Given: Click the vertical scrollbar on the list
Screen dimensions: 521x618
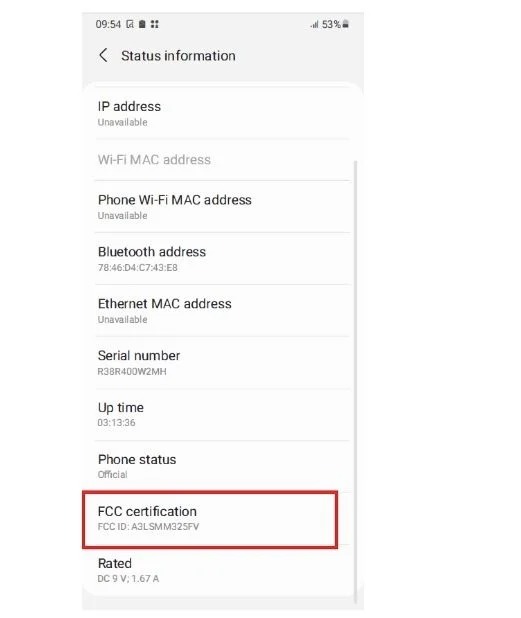Looking at the screenshot, I should pos(356,380).
